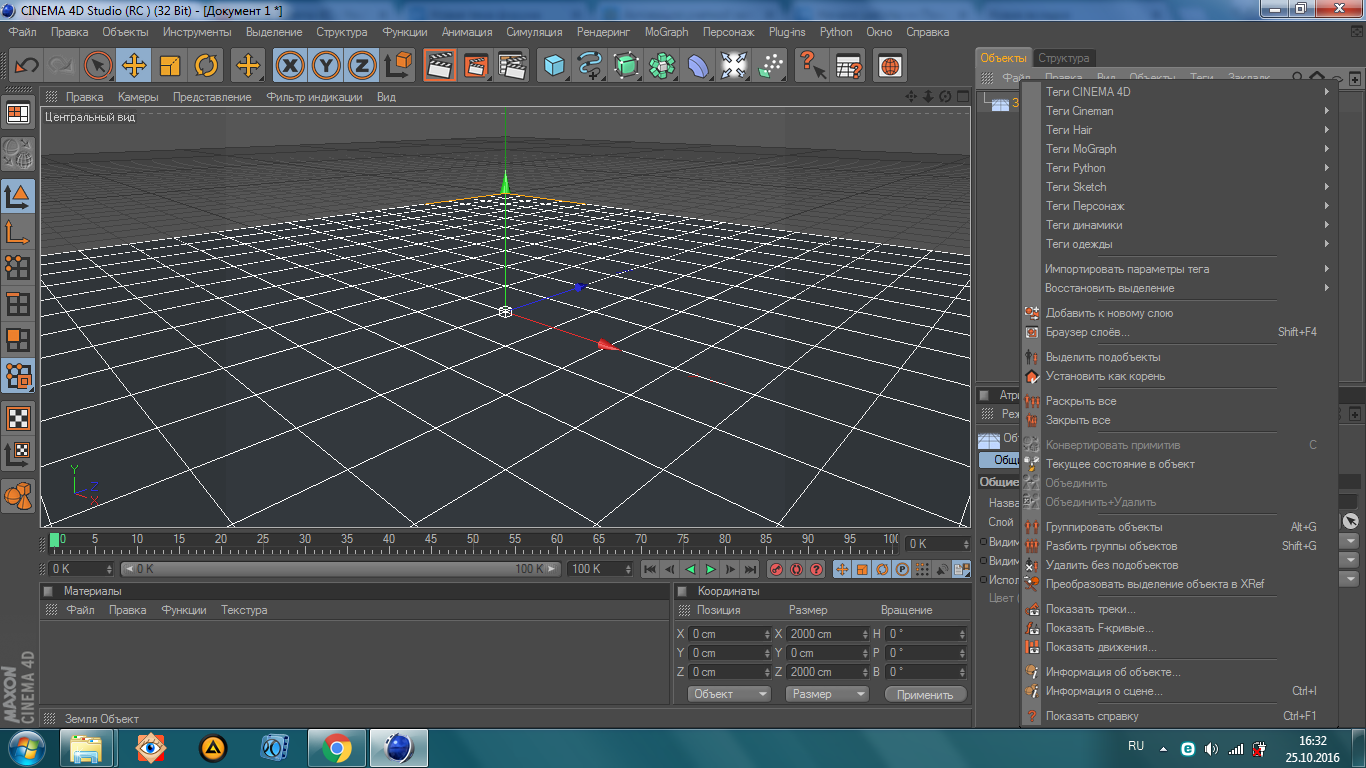Toggle autokeying red button
Viewport: 1366px width, 768px height.
click(x=796, y=569)
